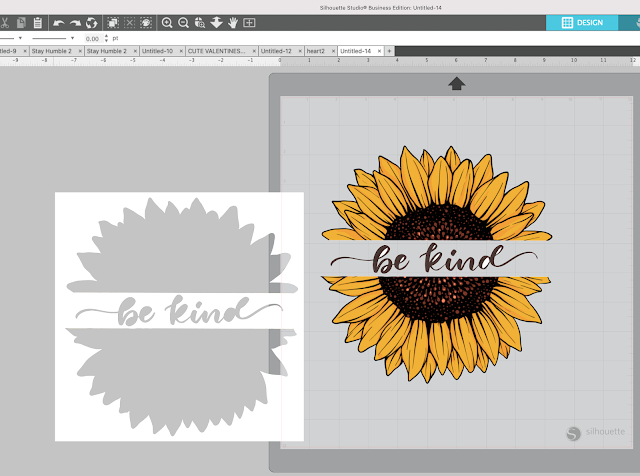Click the gray 'be kind' text shape
Image resolution: width=640 pixels, height=476 pixels.
pos(179,311)
